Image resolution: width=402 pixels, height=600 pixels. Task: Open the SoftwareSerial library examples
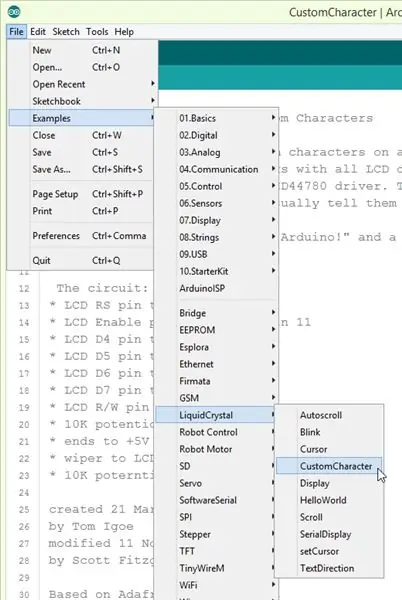tap(216, 500)
